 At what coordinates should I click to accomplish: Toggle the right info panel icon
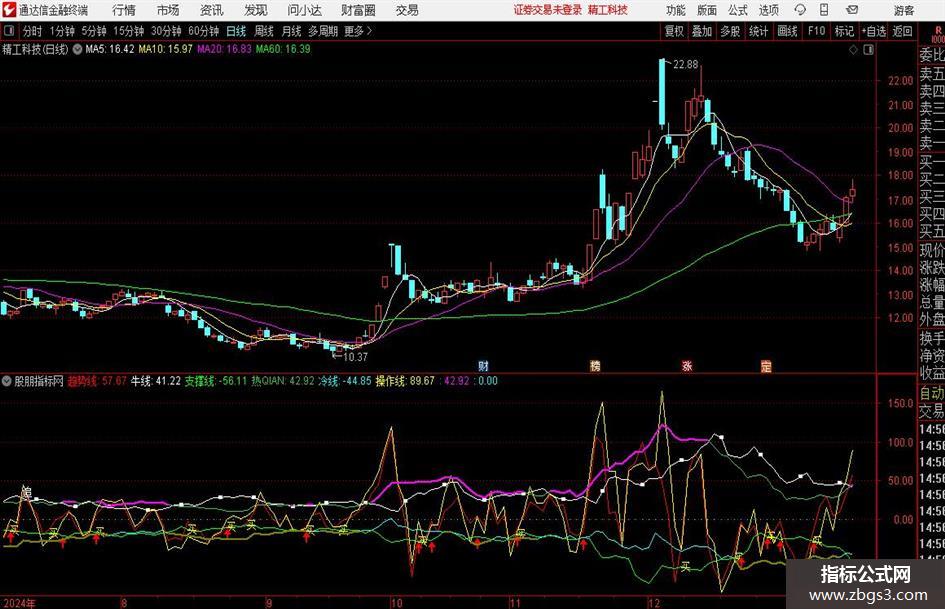(868, 50)
